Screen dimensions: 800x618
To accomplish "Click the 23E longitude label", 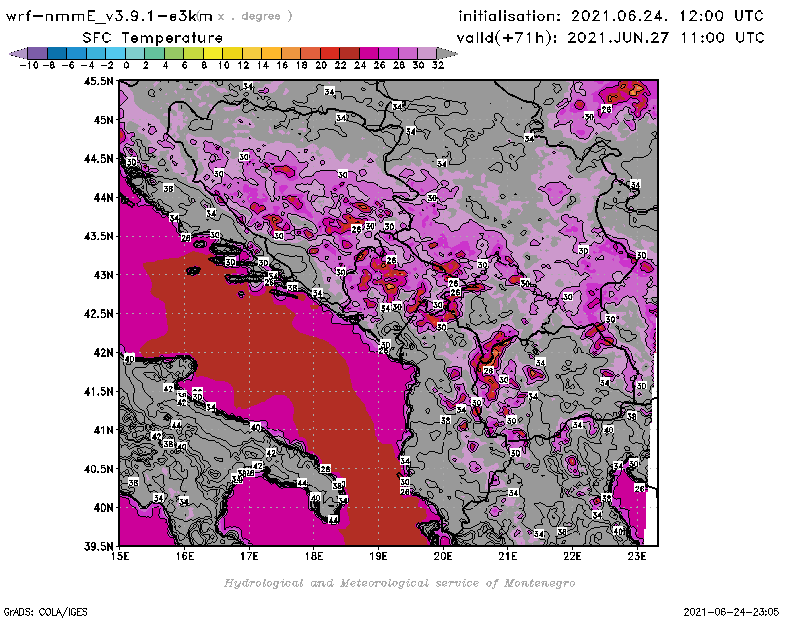I will [637, 556].
